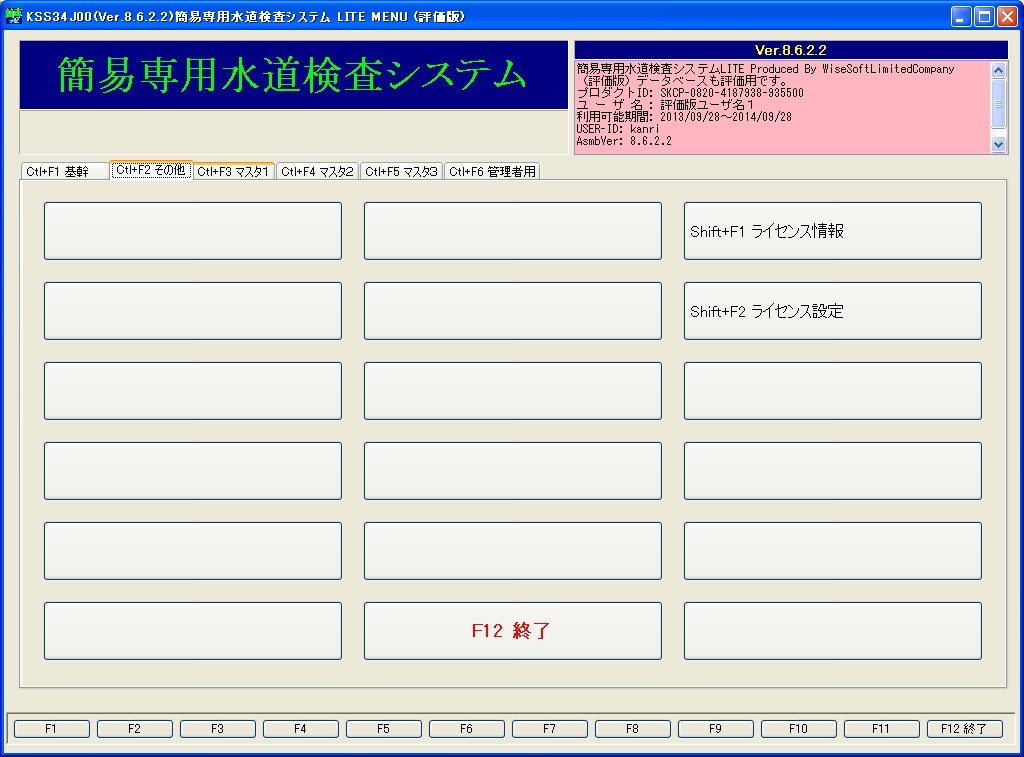Viewport: 1024px width, 757px height.
Task: Click the F1 function key button
Action: point(52,729)
